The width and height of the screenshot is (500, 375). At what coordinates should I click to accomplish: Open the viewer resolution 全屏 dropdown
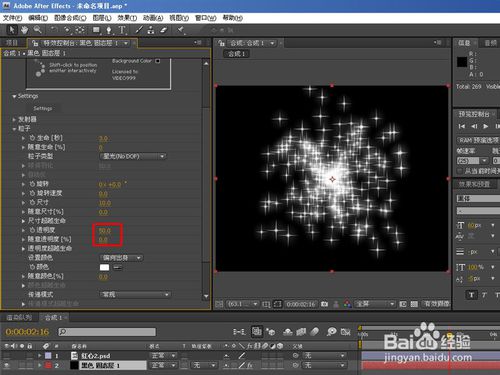click(375, 304)
